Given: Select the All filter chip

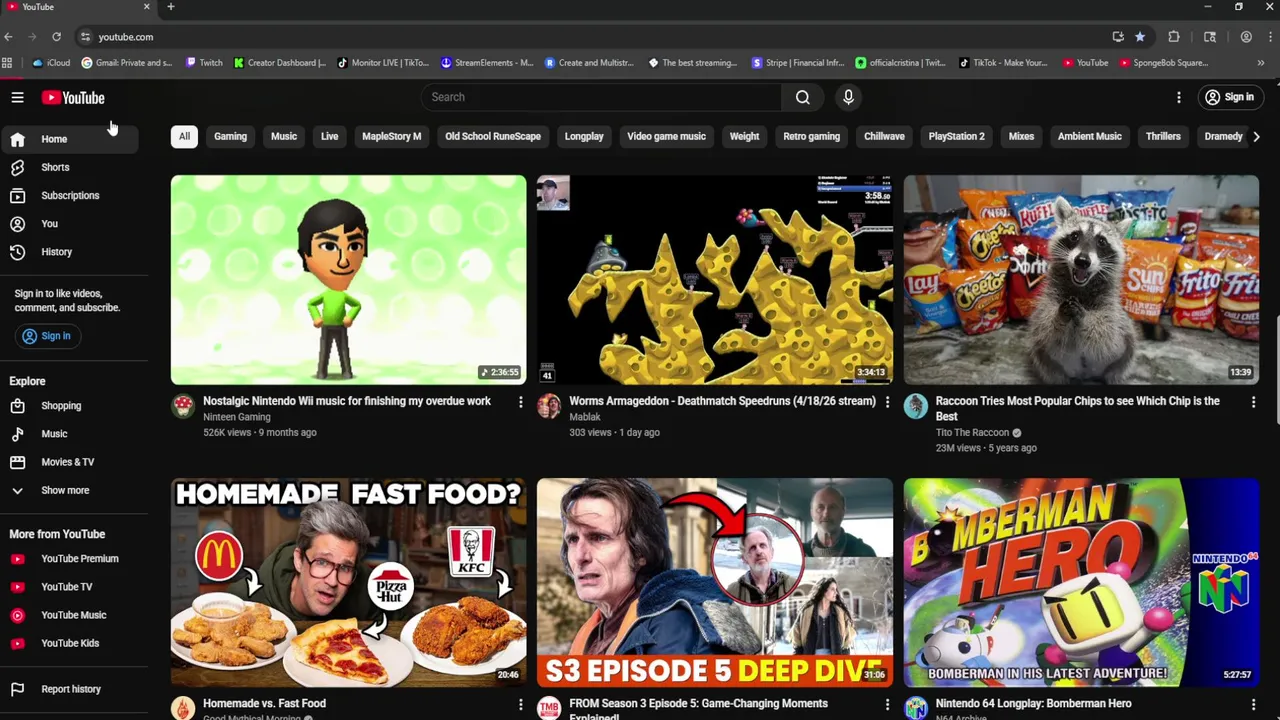Looking at the screenshot, I should [184, 136].
